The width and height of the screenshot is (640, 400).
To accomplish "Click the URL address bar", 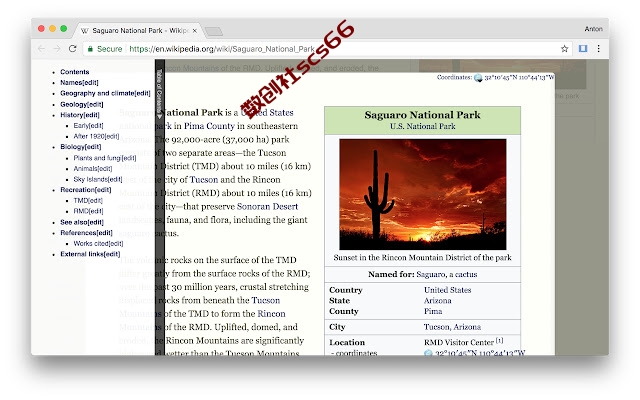I will click(322, 49).
